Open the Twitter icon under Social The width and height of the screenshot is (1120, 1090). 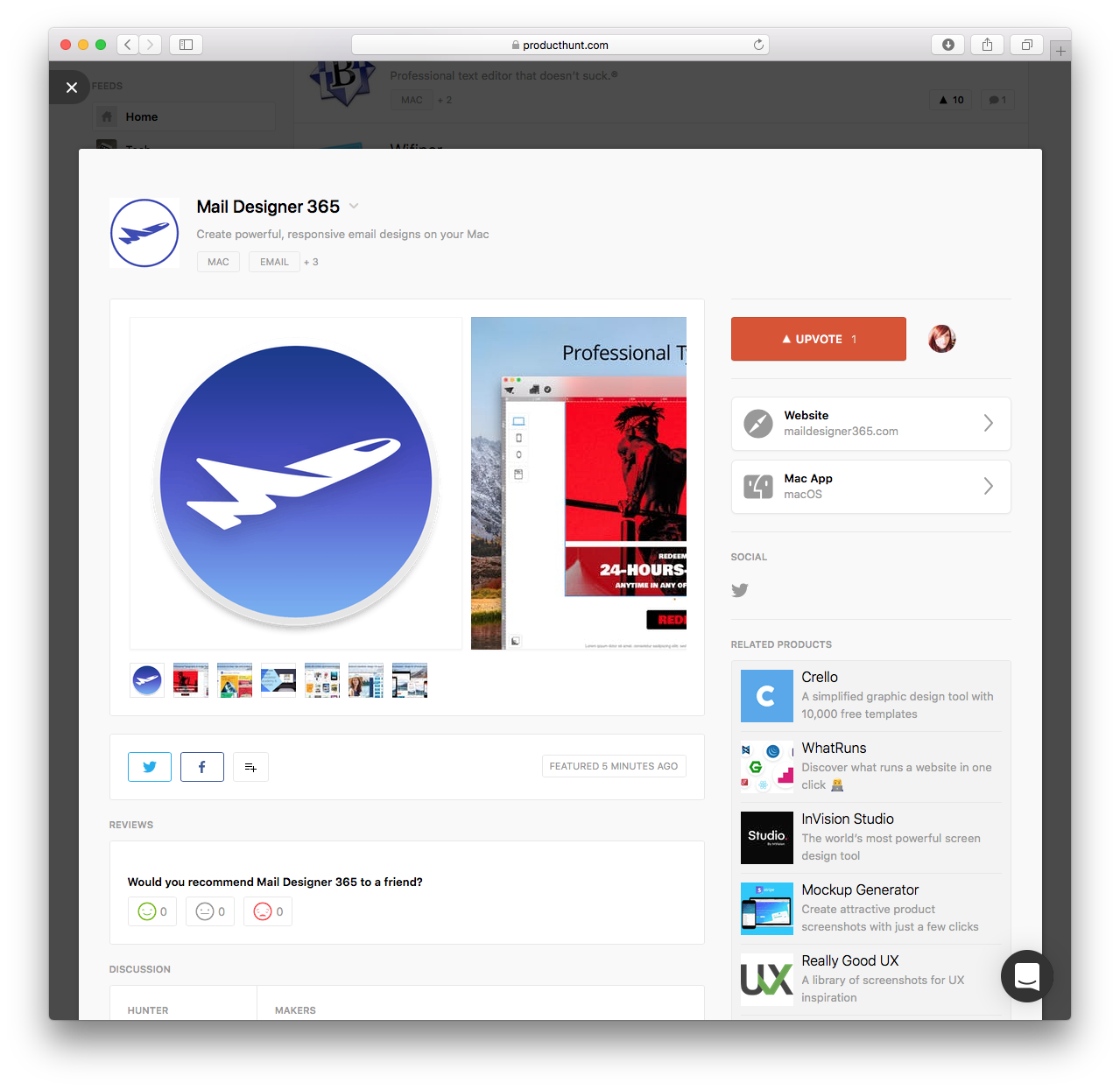(x=740, y=590)
